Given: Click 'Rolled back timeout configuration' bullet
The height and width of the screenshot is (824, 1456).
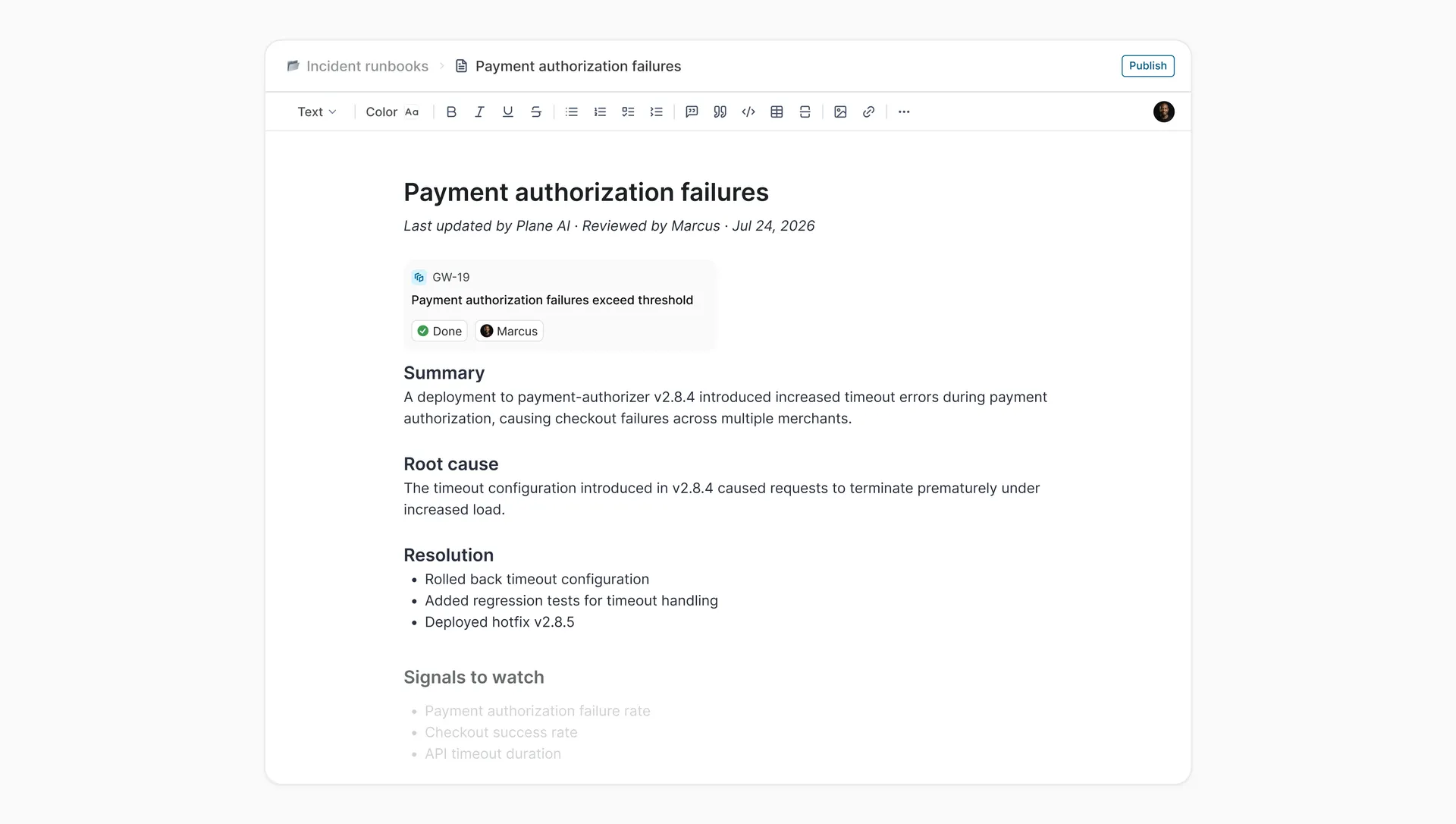Looking at the screenshot, I should click(x=537, y=579).
